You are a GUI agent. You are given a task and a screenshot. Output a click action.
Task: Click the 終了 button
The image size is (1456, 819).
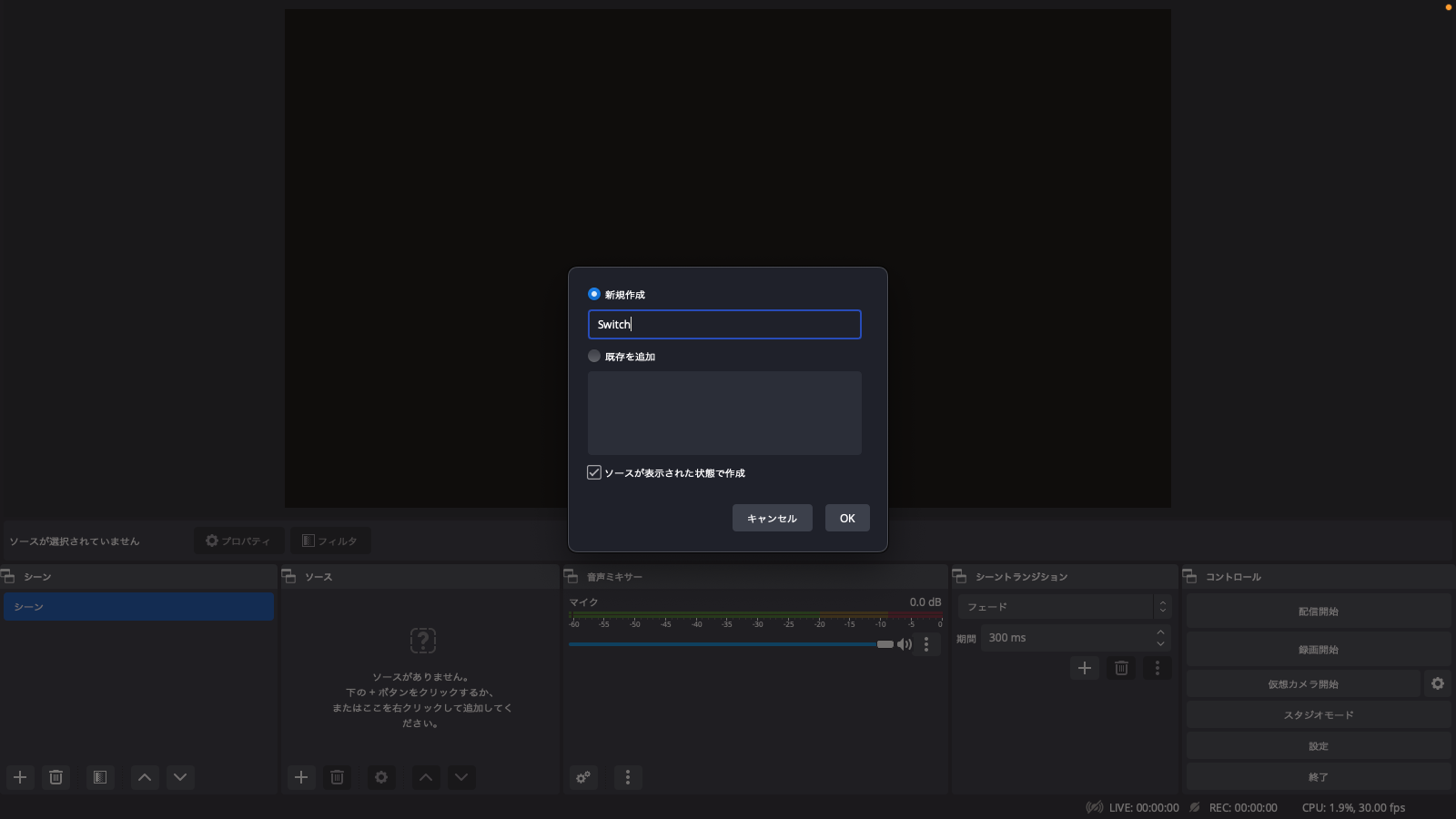point(1319,777)
